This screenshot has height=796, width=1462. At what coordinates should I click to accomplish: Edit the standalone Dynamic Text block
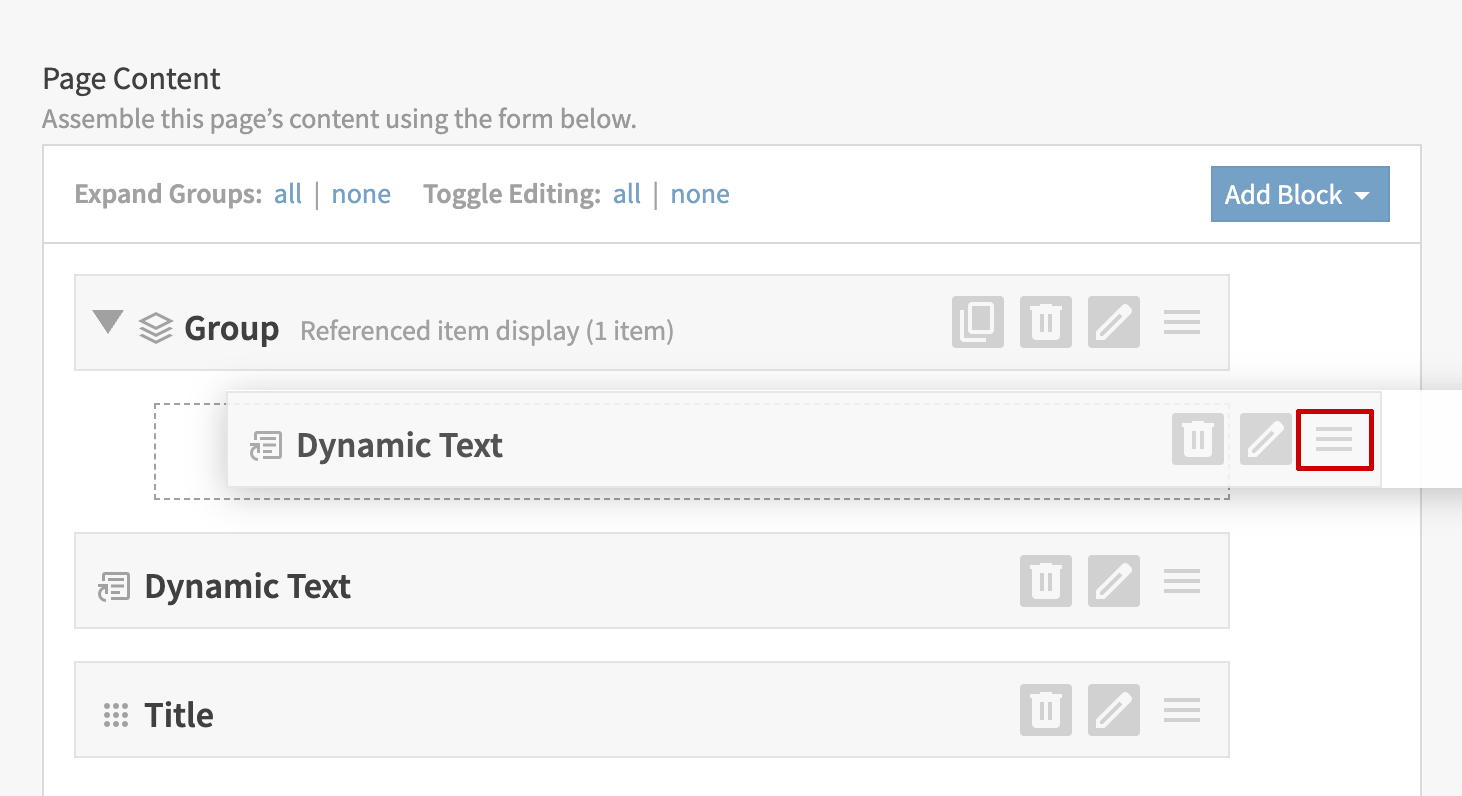pyautogui.click(x=1113, y=581)
